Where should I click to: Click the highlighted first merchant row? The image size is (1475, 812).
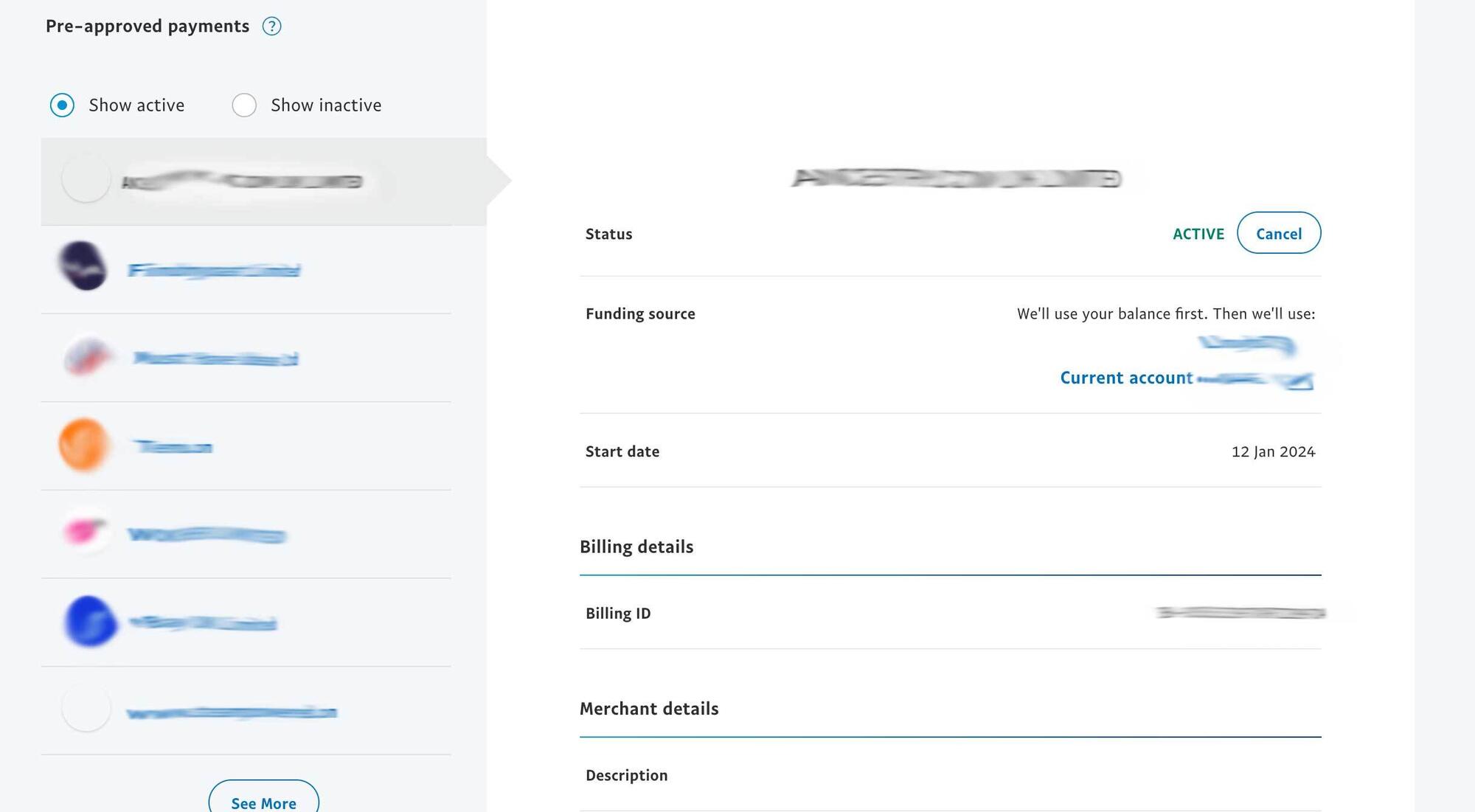pos(263,181)
